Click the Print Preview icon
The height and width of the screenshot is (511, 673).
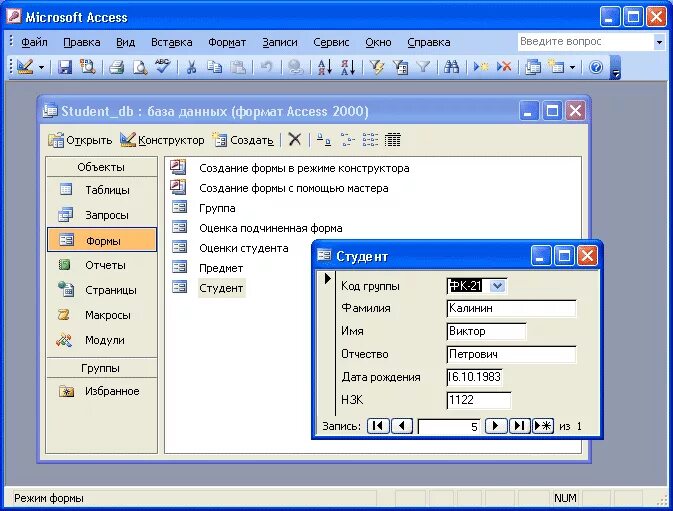coord(139,67)
